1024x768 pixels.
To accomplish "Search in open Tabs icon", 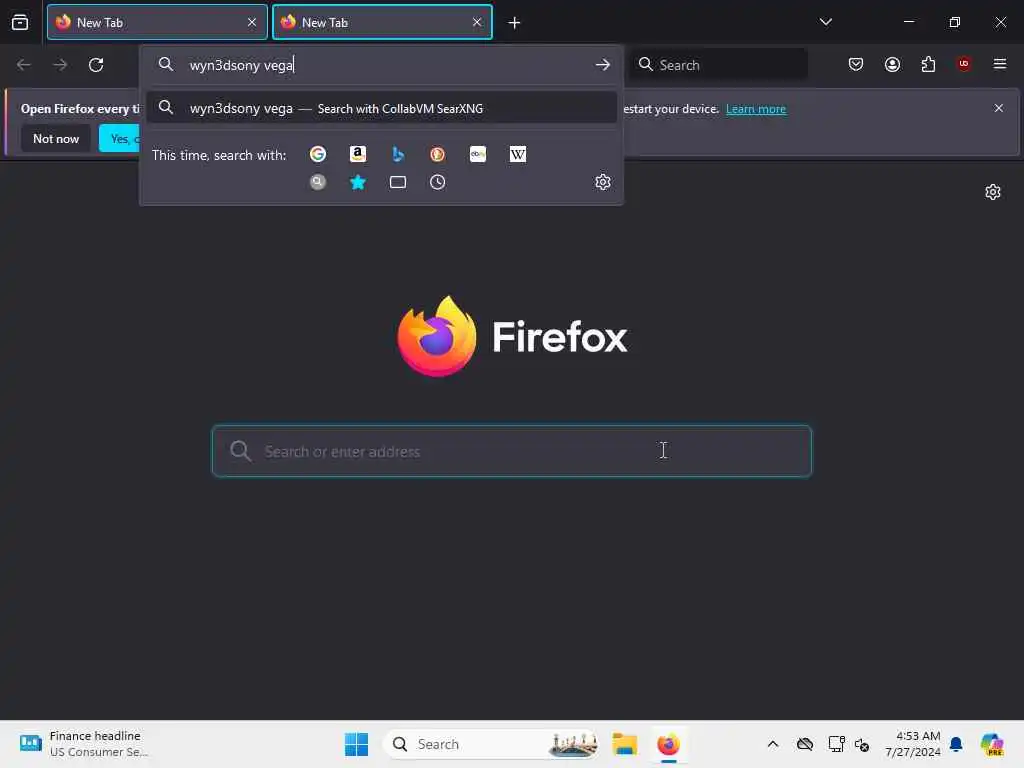I will [398, 182].
